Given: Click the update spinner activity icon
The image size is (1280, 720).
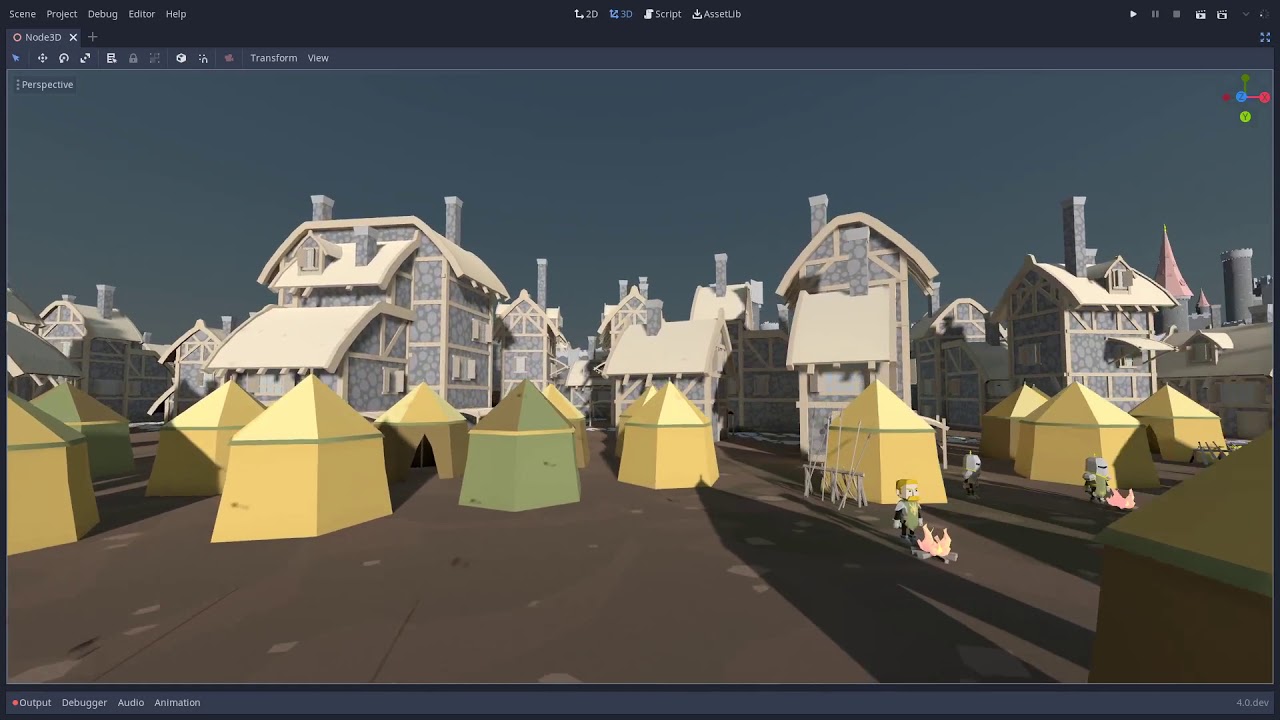Looking at the screenshot, I should pos(1266,14).
